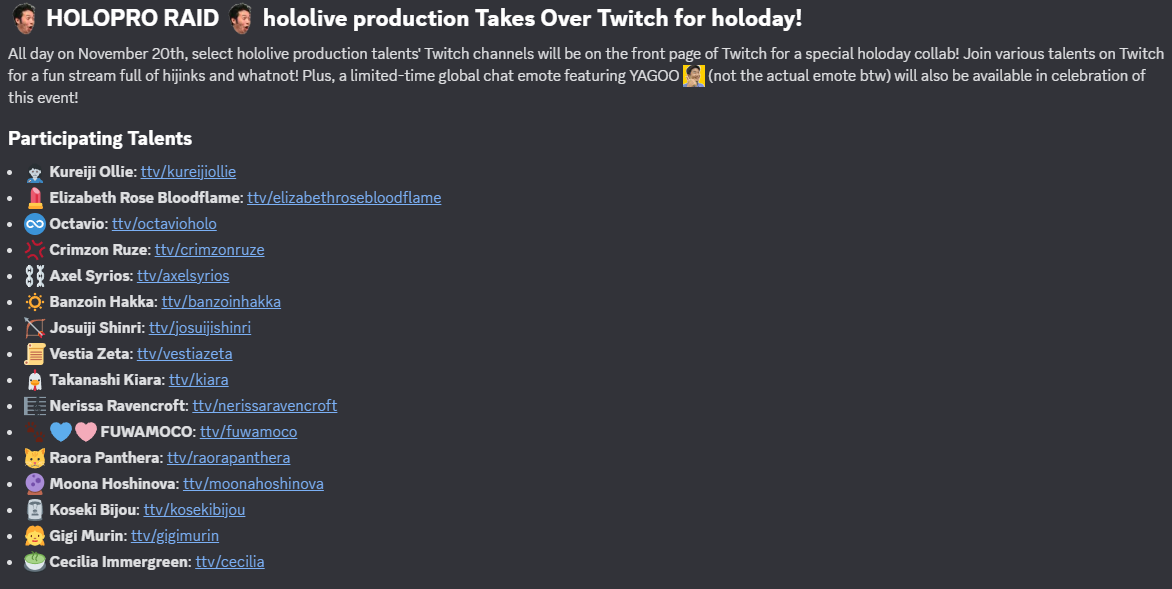Click the YAGOO emote inside the paragraph text

click(694, 76)
